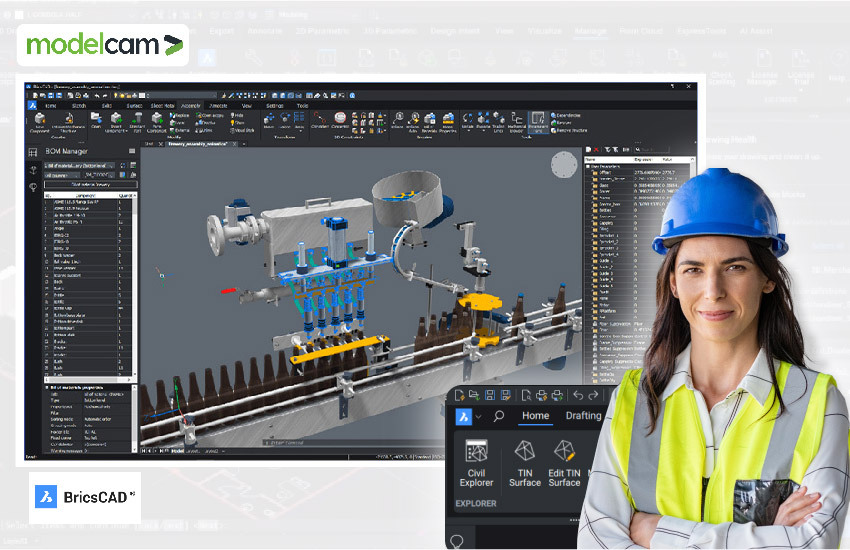Image resolution: width=850 pixels, height=550 pixels.
Task: Open the Settings ribbon tab
Action: 274,106
